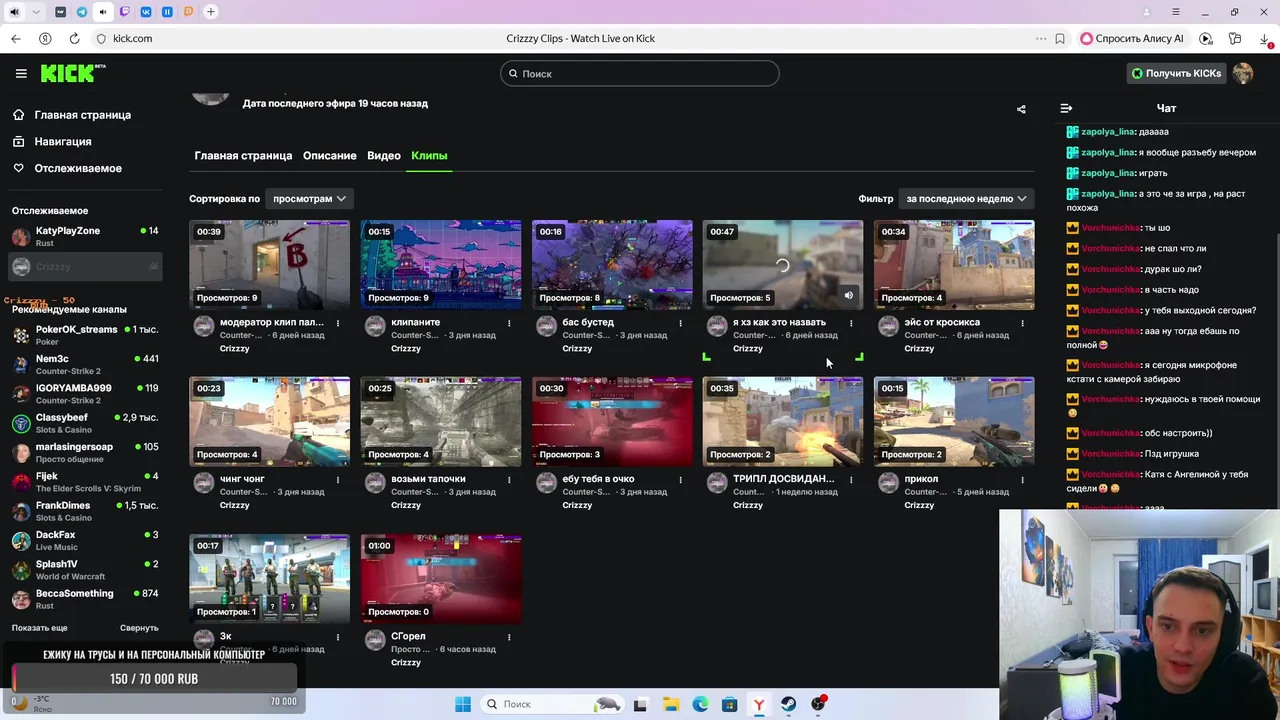Image resolution: width=1280 pixels, height=720 pixels.
Task: Open Windows Start menu
Action: pos(463,704)
